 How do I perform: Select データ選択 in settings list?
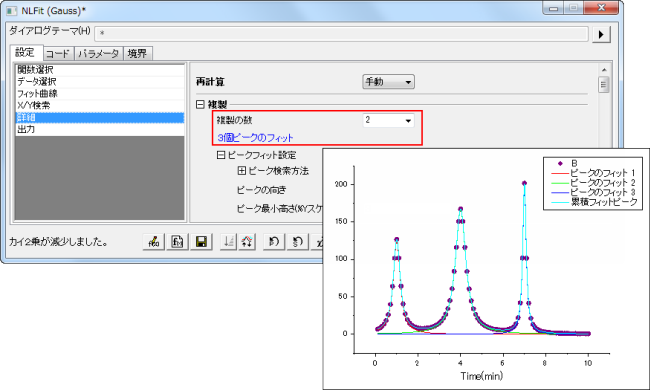pos(99,82)
